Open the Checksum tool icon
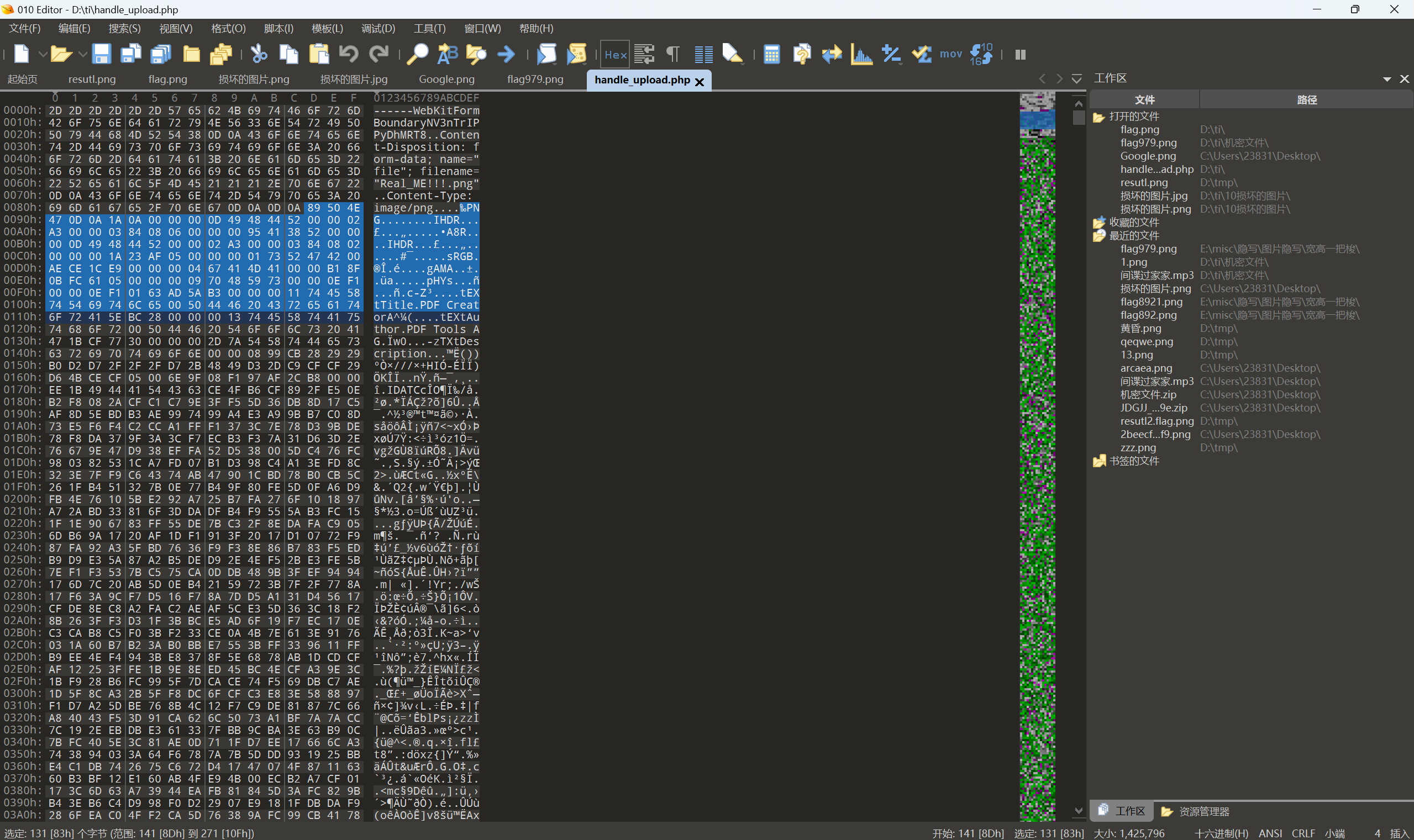This screenshot has height=840, width=1414. point(922,54)
